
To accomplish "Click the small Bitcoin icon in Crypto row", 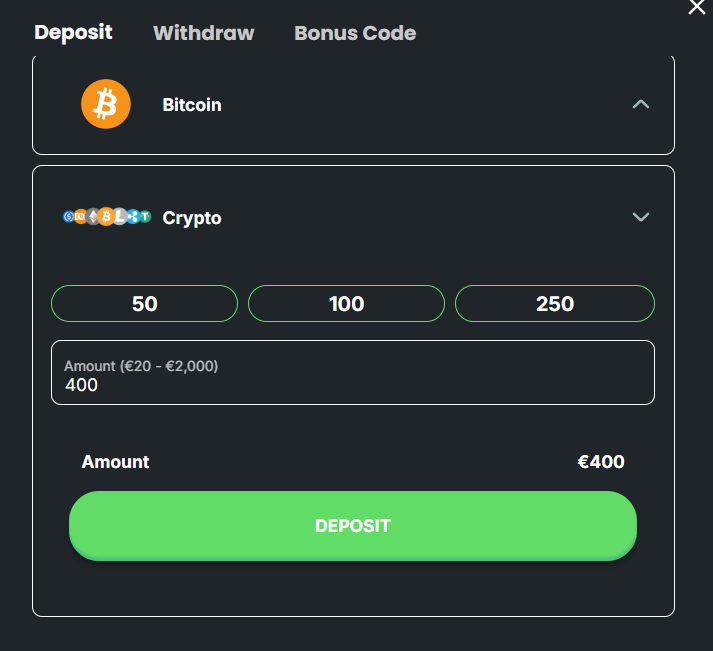I will (x=106, y=216).
